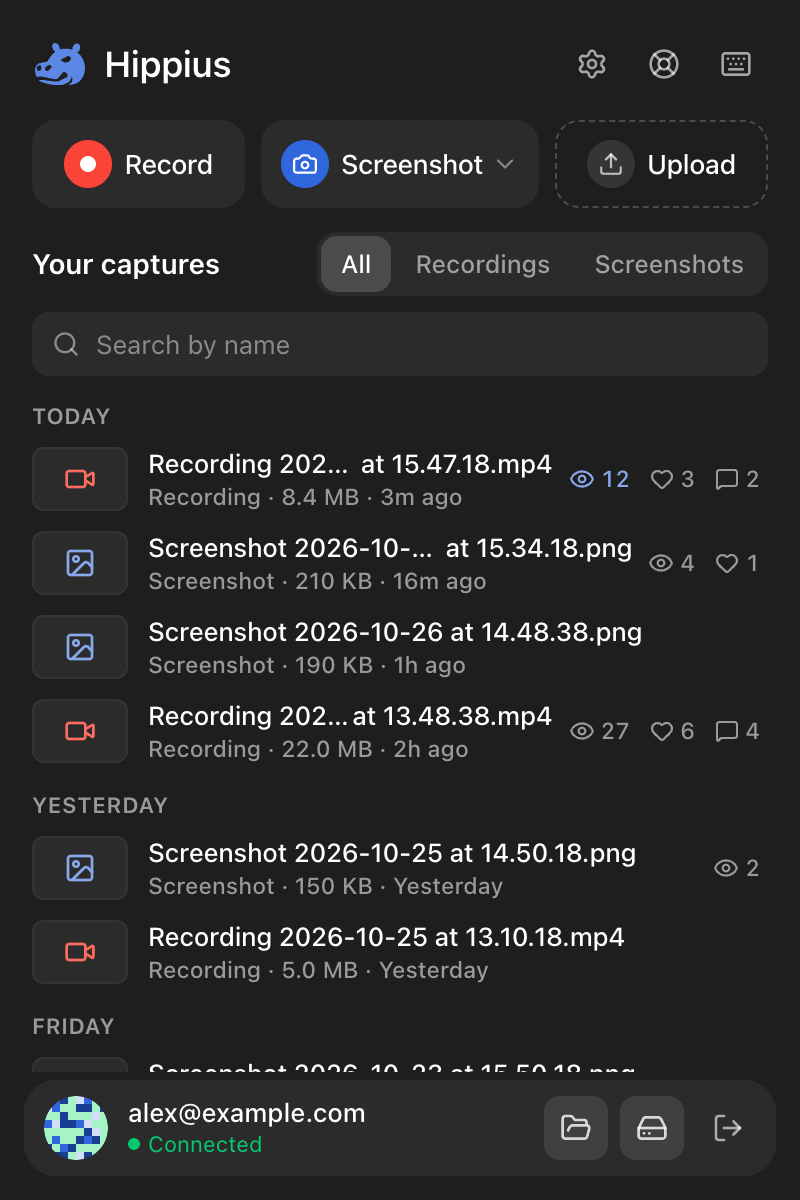Open keyboard shortcuts icon
The width and height of the screenshot is (800, 1200).
(736, 64)
